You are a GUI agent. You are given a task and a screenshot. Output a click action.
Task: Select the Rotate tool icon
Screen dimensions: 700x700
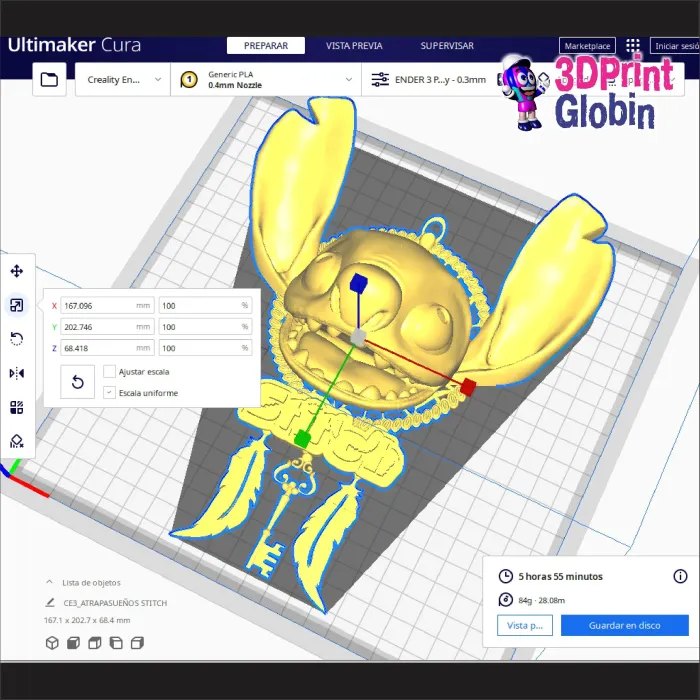(17, 339)
